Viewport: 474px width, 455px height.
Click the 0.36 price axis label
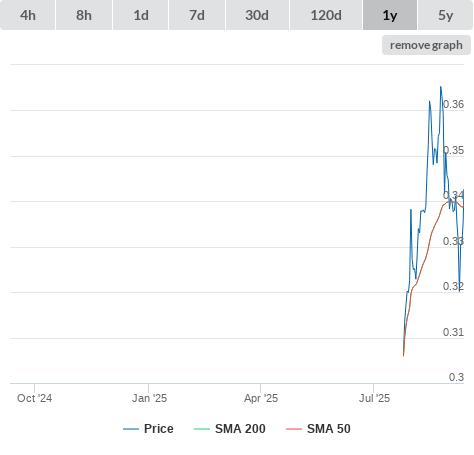(x=453, y=104)
